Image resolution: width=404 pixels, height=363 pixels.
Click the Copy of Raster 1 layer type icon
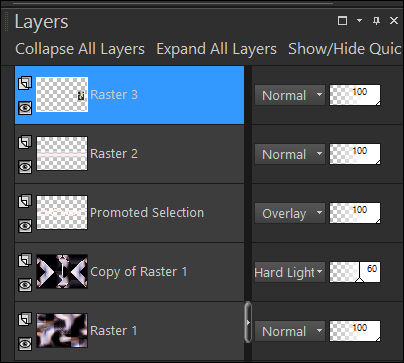[25, 260]
